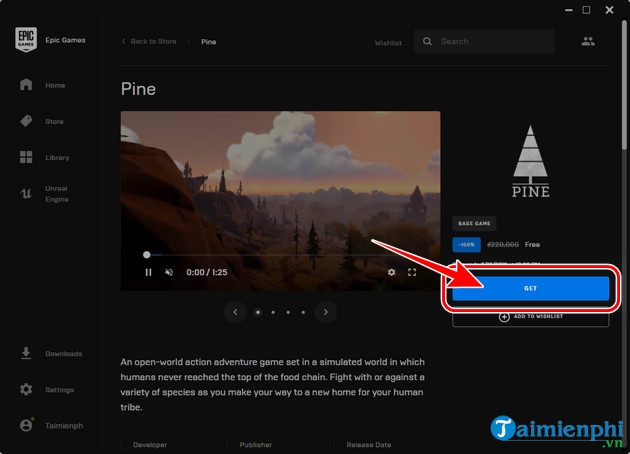This screenshot has height=454, width=630.
Task: Open the Settings gear in sidebar
Action: click(x=26, y=389)
